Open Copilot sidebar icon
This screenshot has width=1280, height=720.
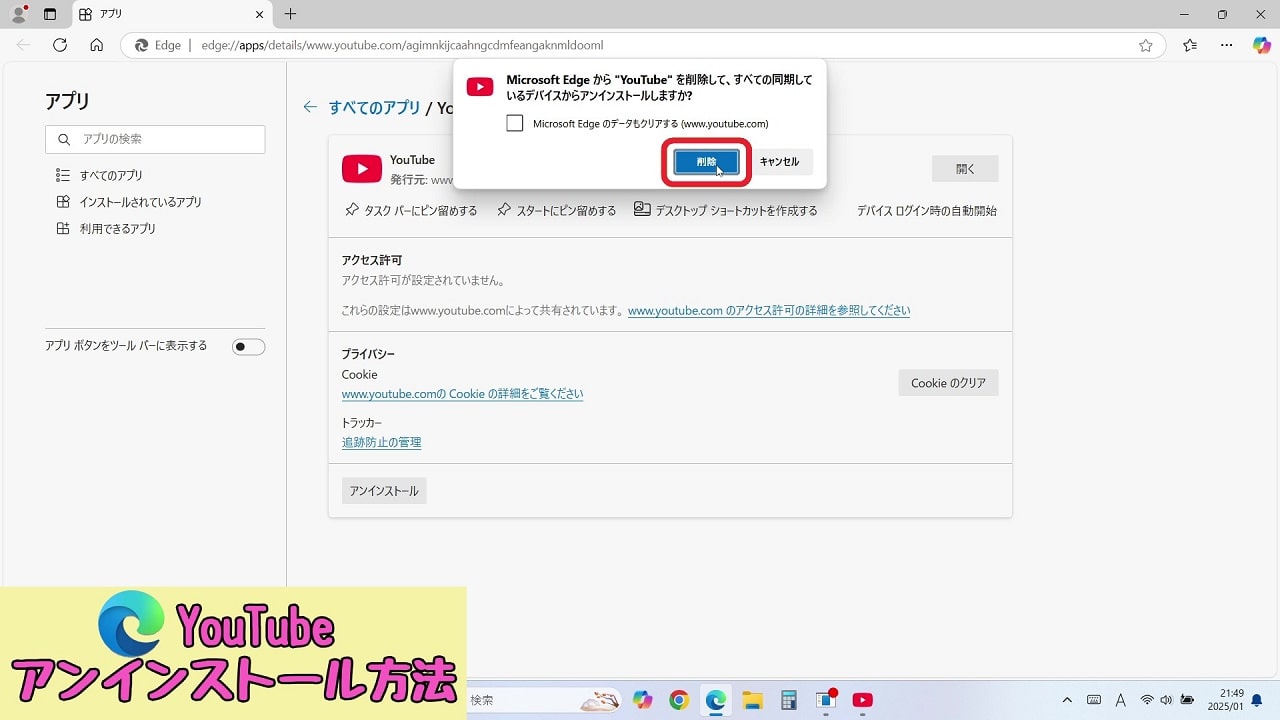point(1262,45)
